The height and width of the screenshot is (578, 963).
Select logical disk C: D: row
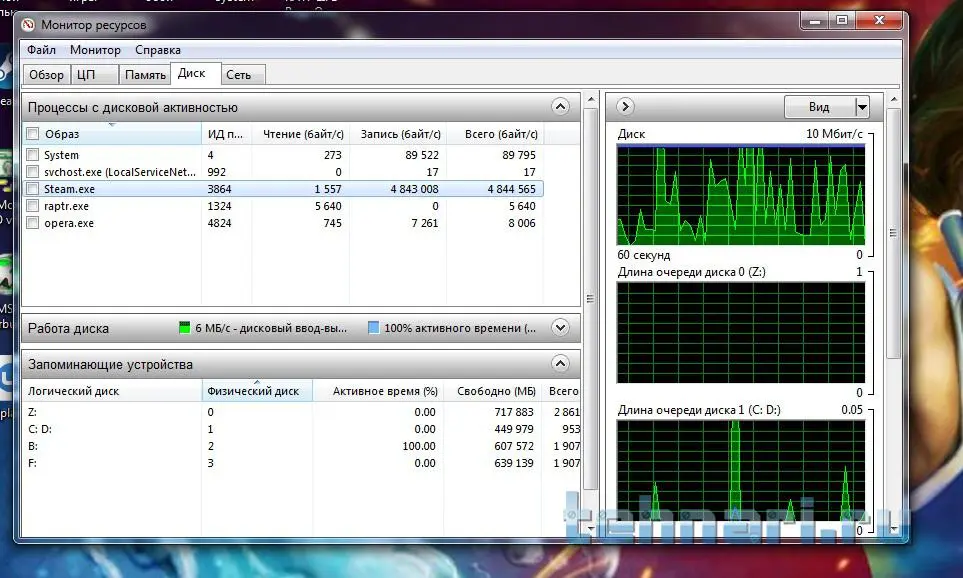301,429
